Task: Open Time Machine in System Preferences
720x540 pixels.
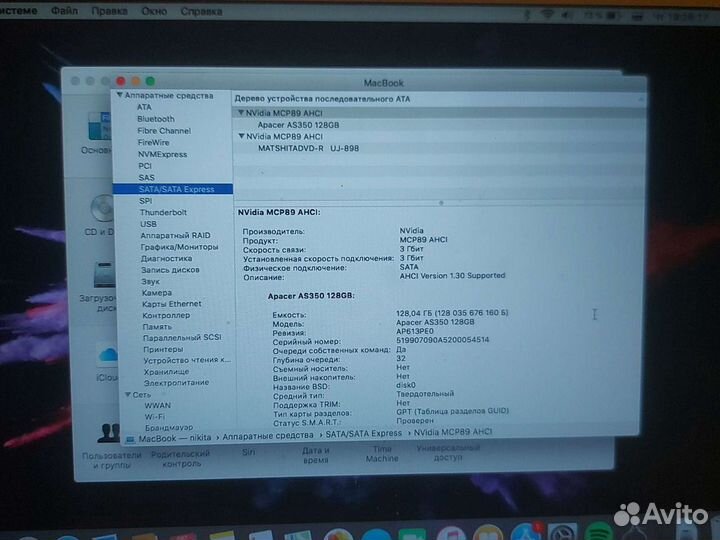Action: click(382, 454)
